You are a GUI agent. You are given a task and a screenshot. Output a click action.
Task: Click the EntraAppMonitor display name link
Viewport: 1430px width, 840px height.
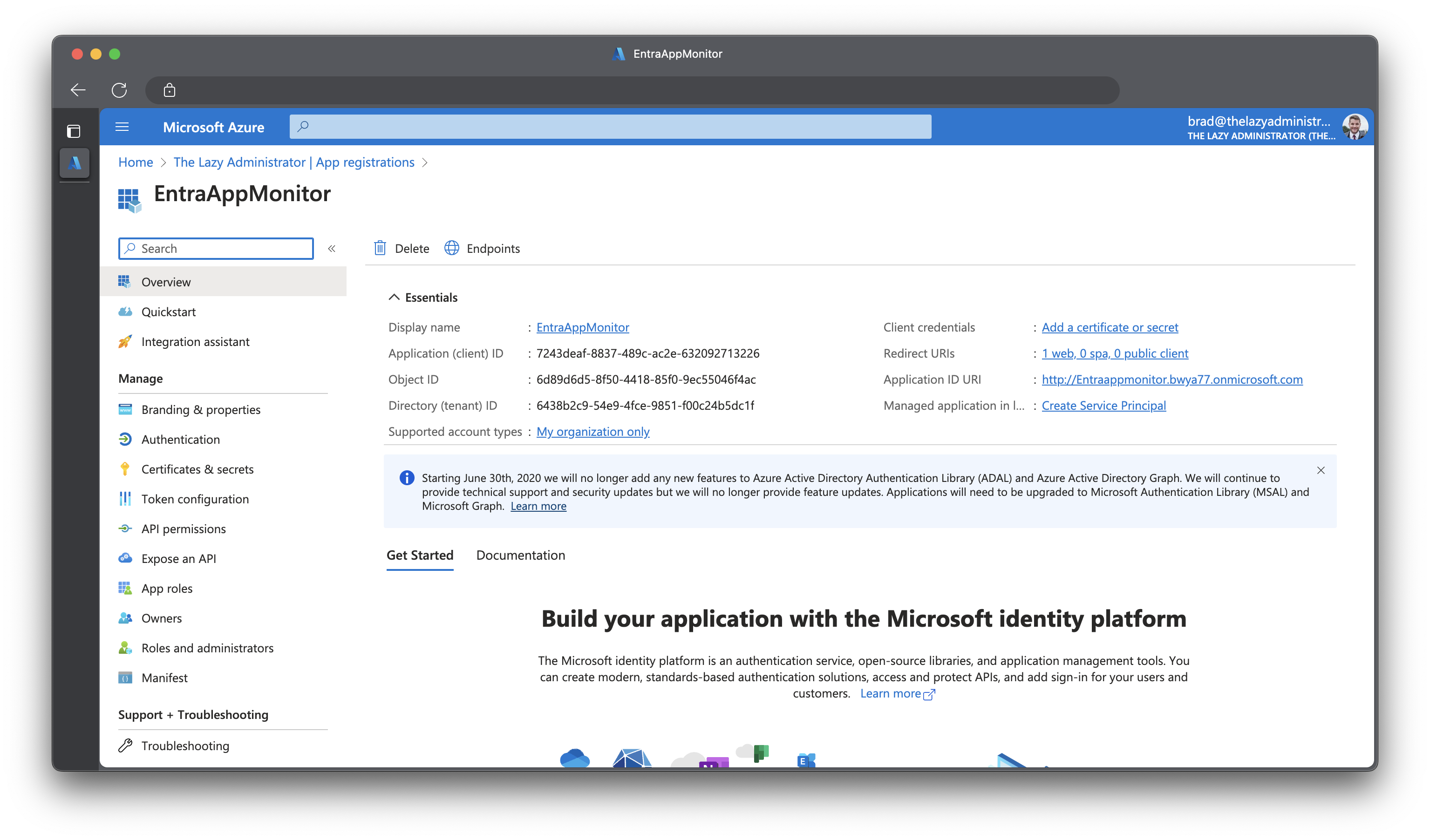coord(583,327)
